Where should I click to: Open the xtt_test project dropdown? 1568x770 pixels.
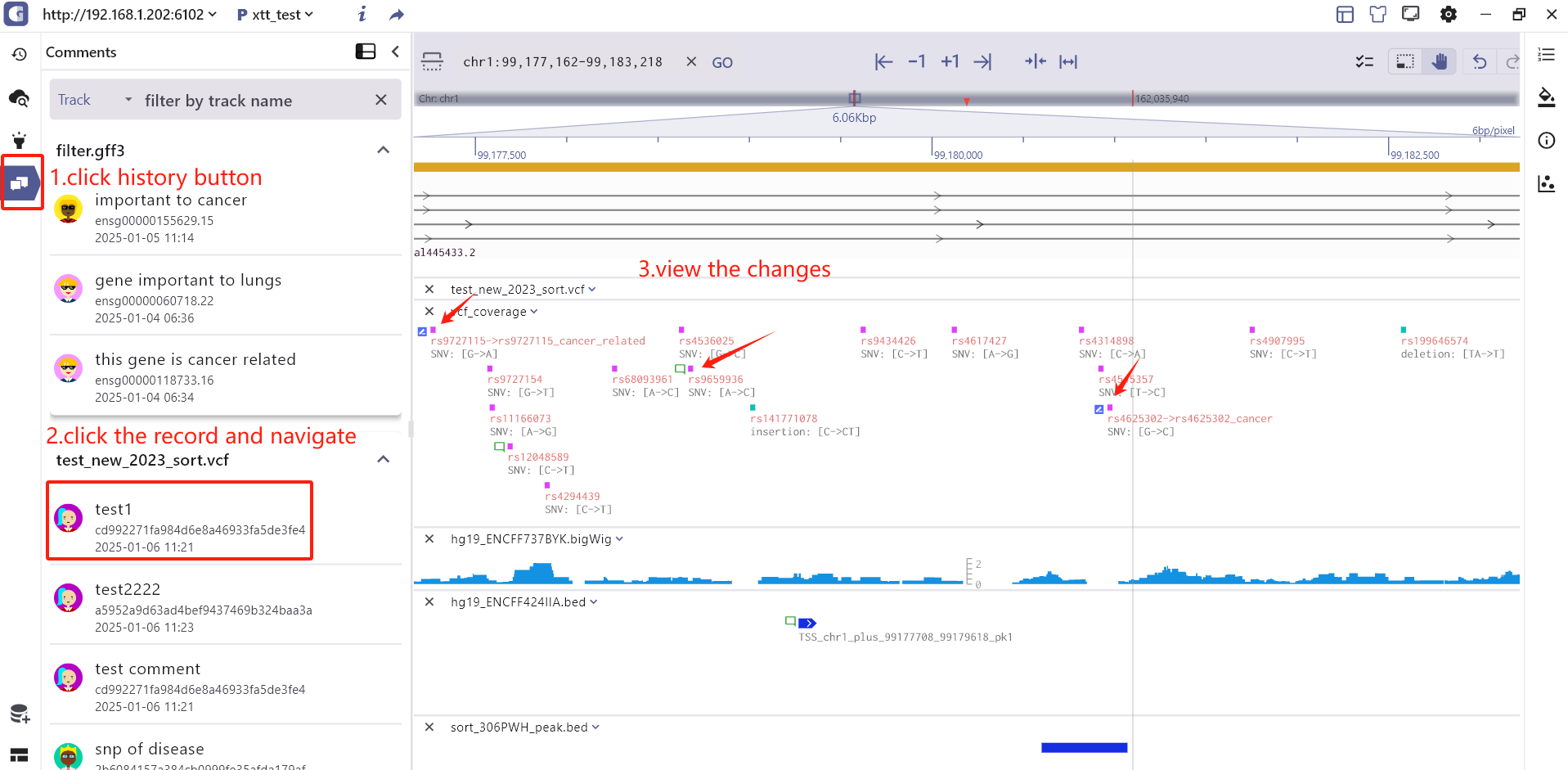(x=276, y=15)
